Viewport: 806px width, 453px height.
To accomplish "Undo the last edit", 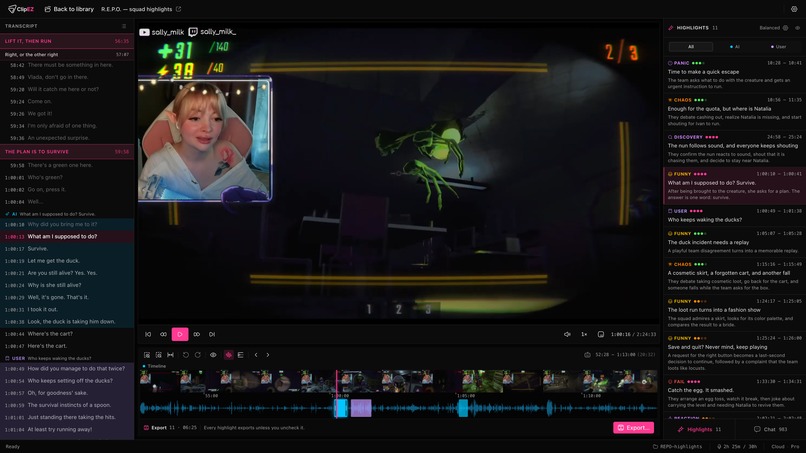I will pyautogui.click(x=186, y=355).
